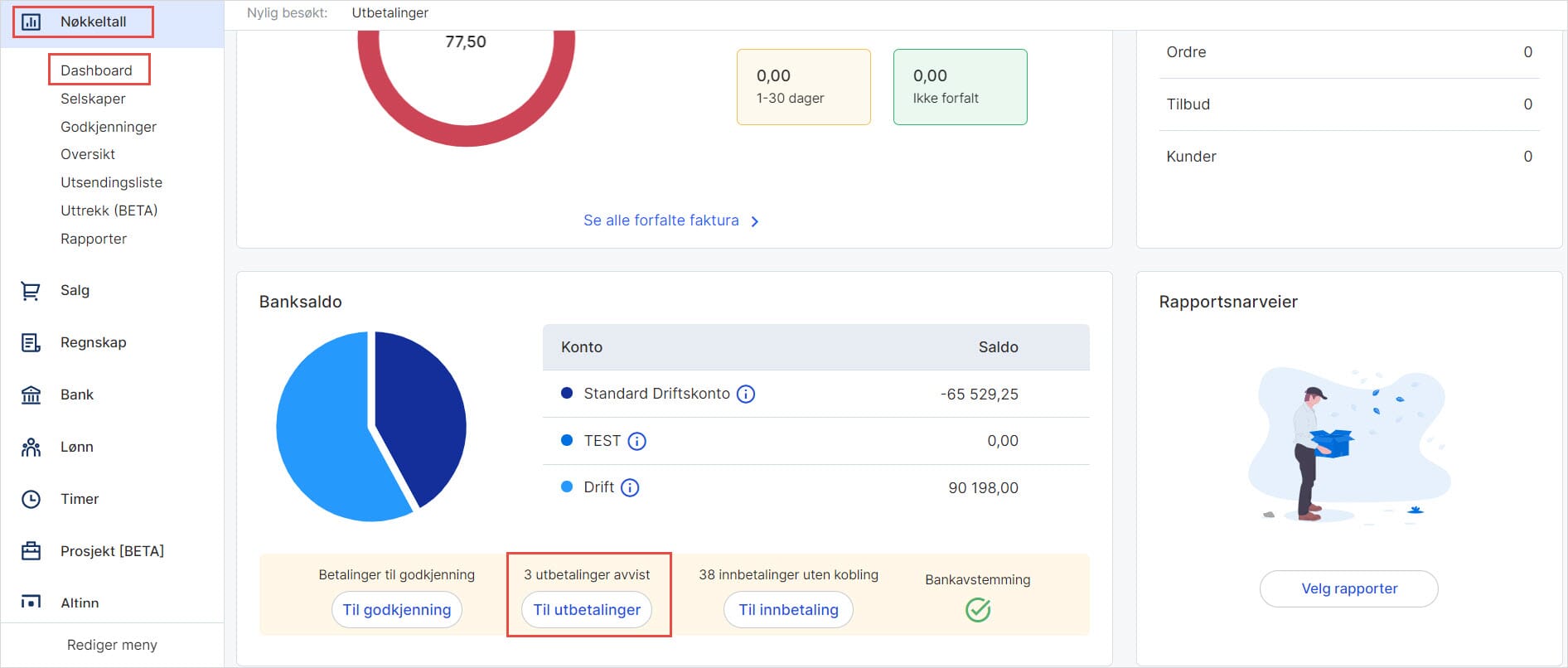Click the Nøkkeltall chart icon
This screenshot has height=668, width=1568.
coord(31,22)
